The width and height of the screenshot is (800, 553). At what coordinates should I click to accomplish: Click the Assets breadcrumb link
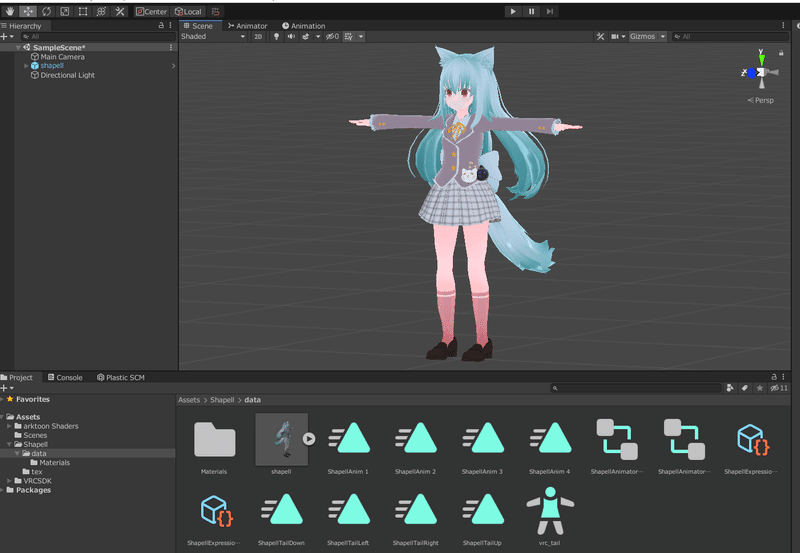[189, 400]
